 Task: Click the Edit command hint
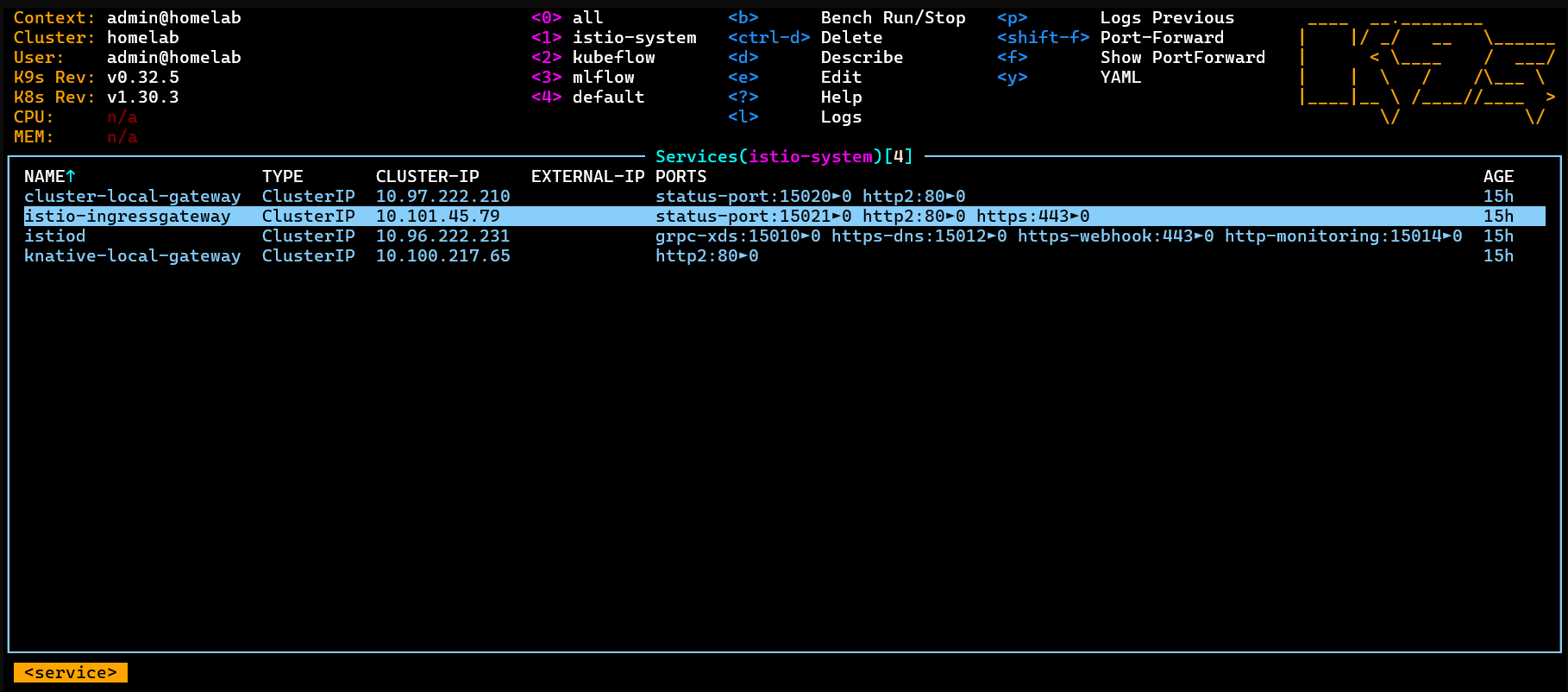[842, 78]
